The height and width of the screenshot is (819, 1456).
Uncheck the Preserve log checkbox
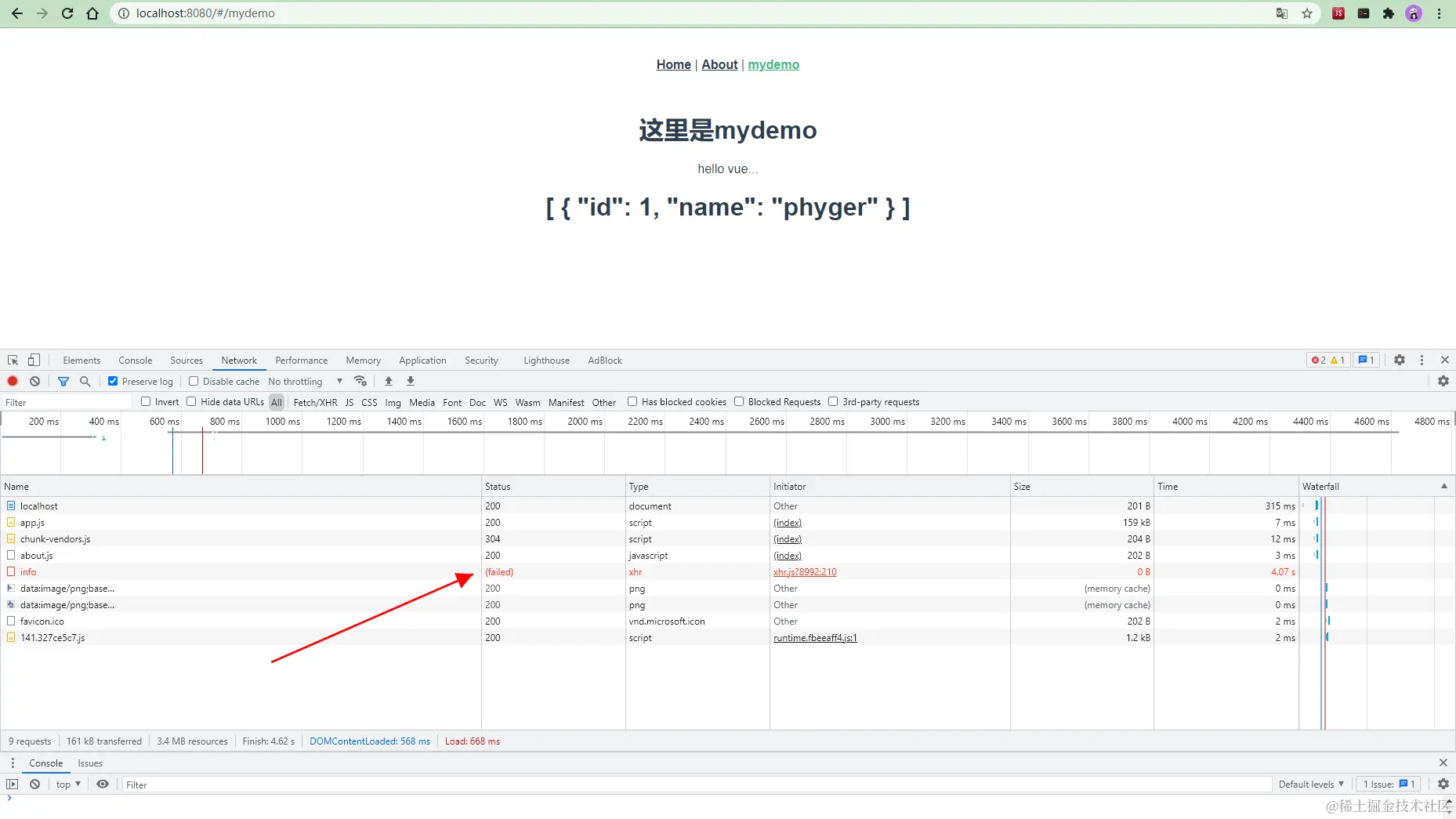tap(113, 382)
